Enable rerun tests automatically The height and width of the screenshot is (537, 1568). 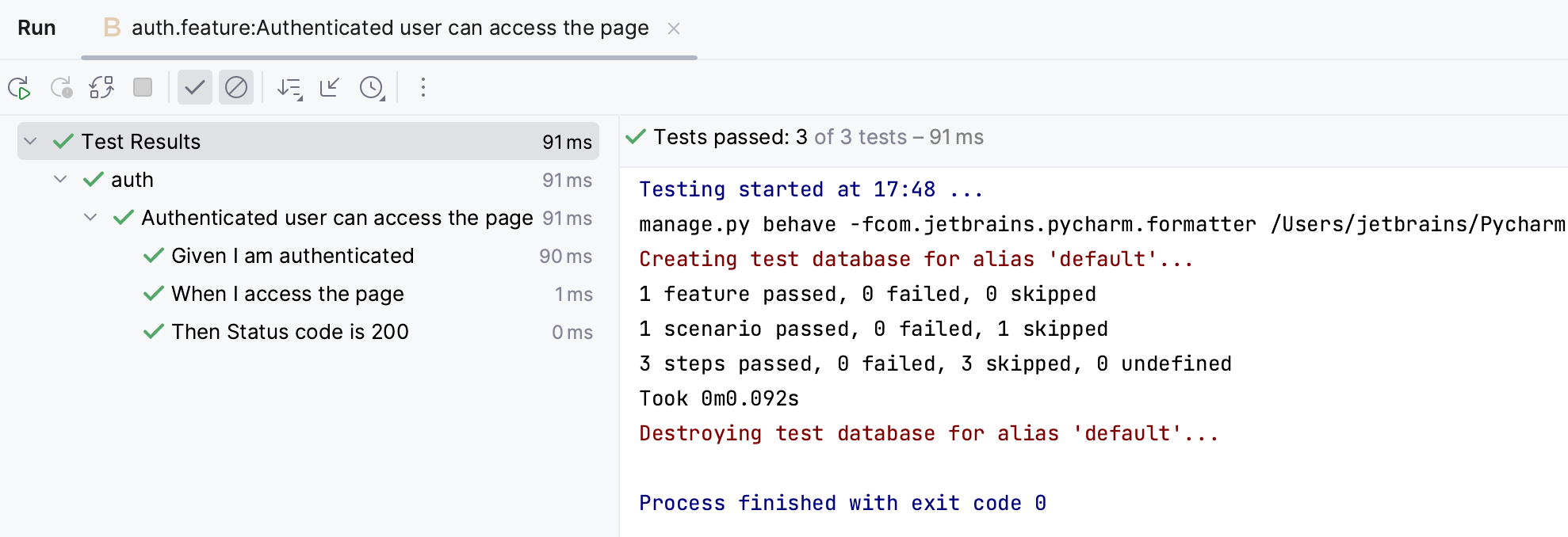click(101, 88)
